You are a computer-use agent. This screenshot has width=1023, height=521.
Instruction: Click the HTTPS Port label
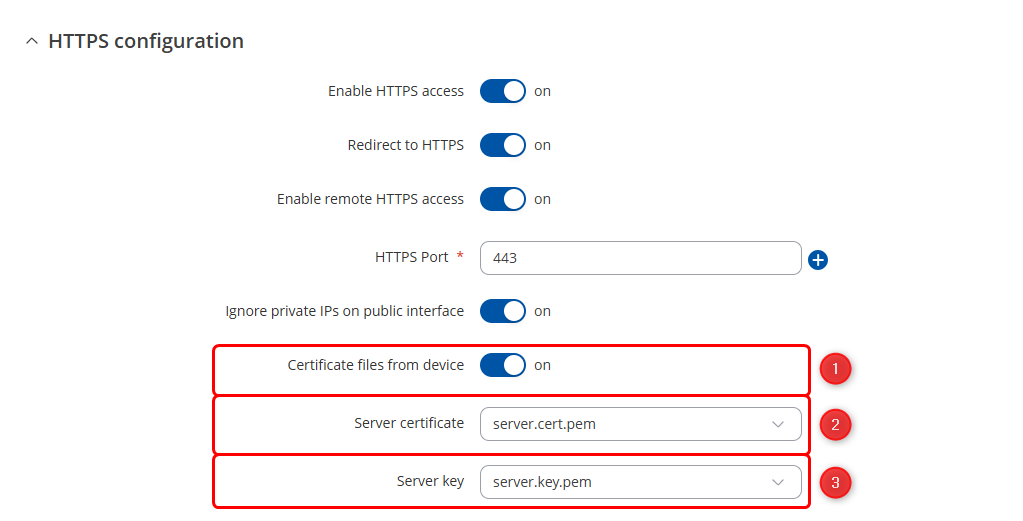[411, 257]
